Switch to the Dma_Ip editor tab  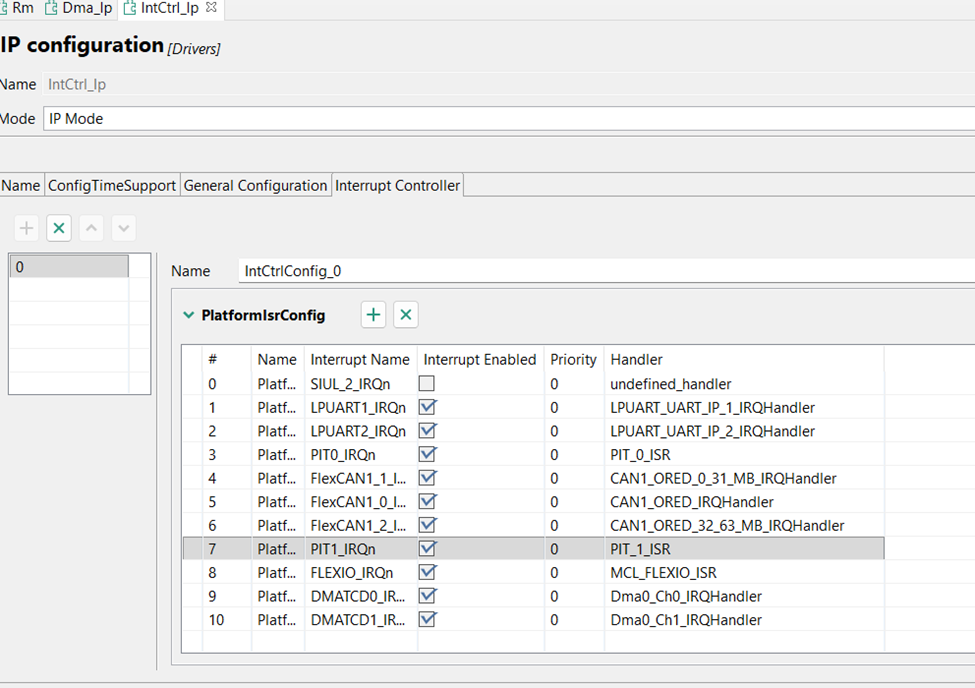point(78,8)
